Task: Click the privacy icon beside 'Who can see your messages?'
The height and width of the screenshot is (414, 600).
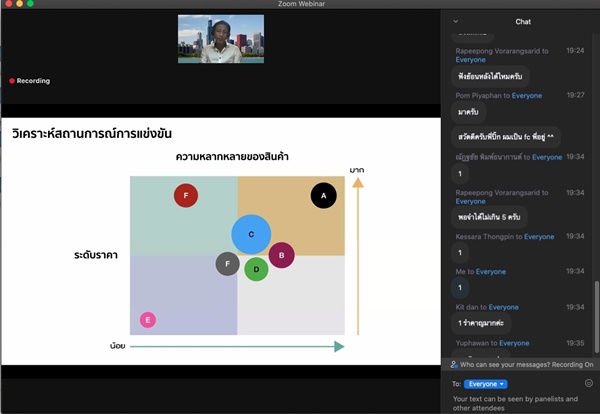Action: pyautogui.click(x=454, y=365)
